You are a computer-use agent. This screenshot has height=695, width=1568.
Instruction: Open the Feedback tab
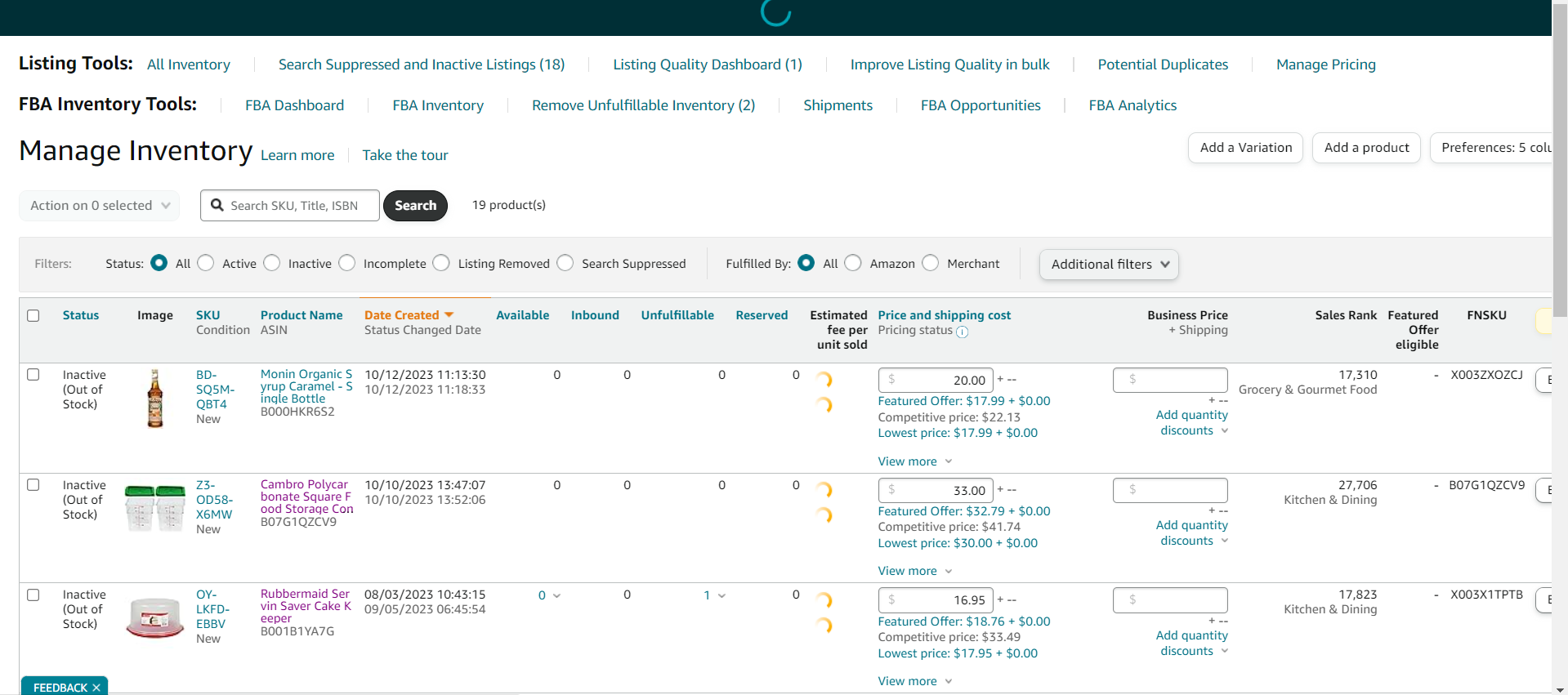[60, 688]
